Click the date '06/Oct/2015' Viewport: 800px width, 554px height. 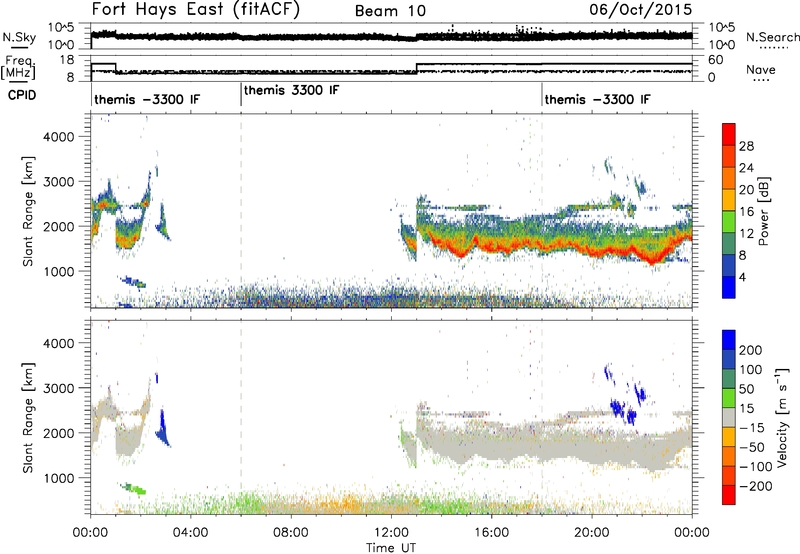[641, 10]
